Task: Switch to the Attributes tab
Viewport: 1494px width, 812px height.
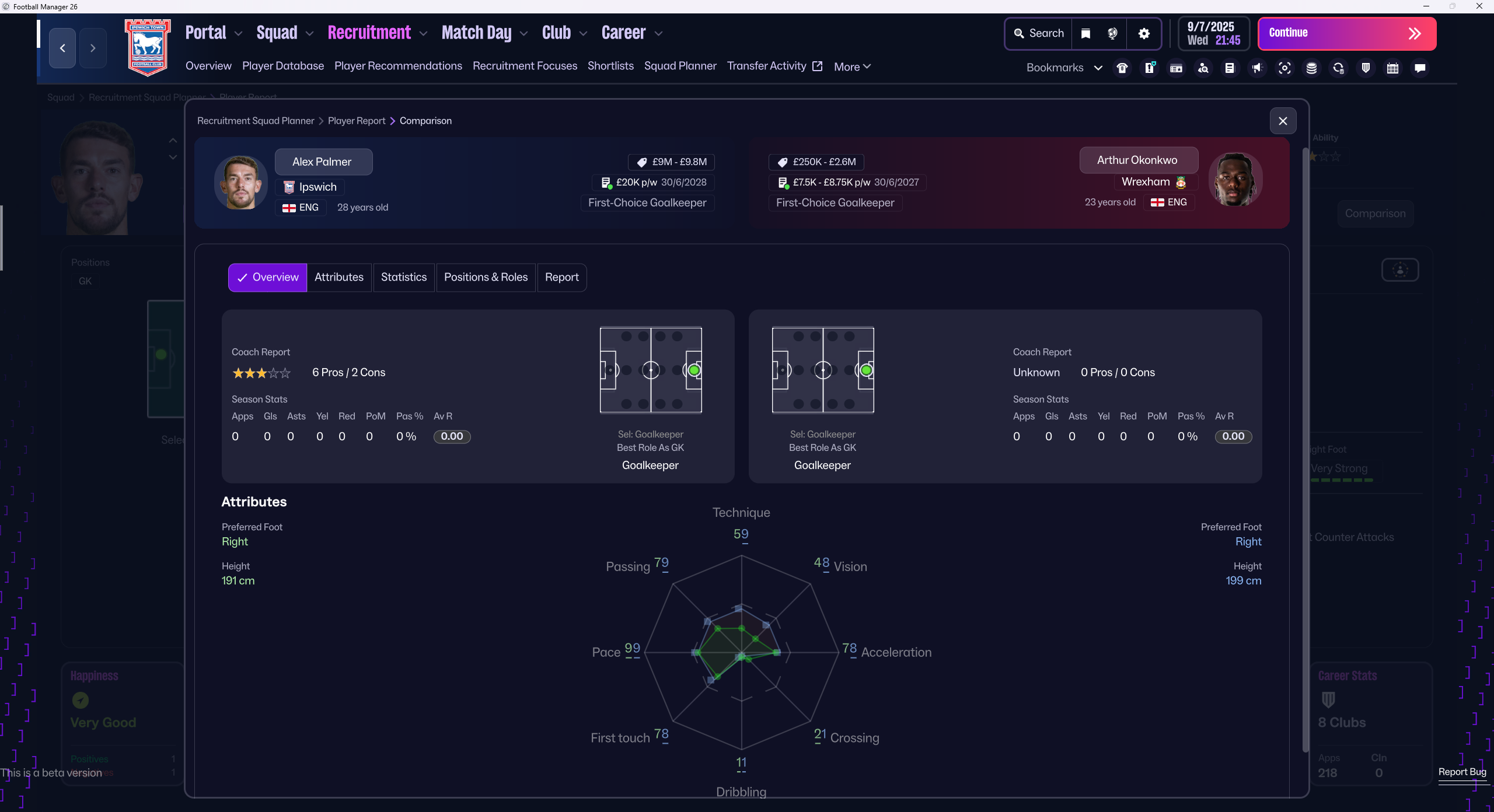Action: pos(339,277)
